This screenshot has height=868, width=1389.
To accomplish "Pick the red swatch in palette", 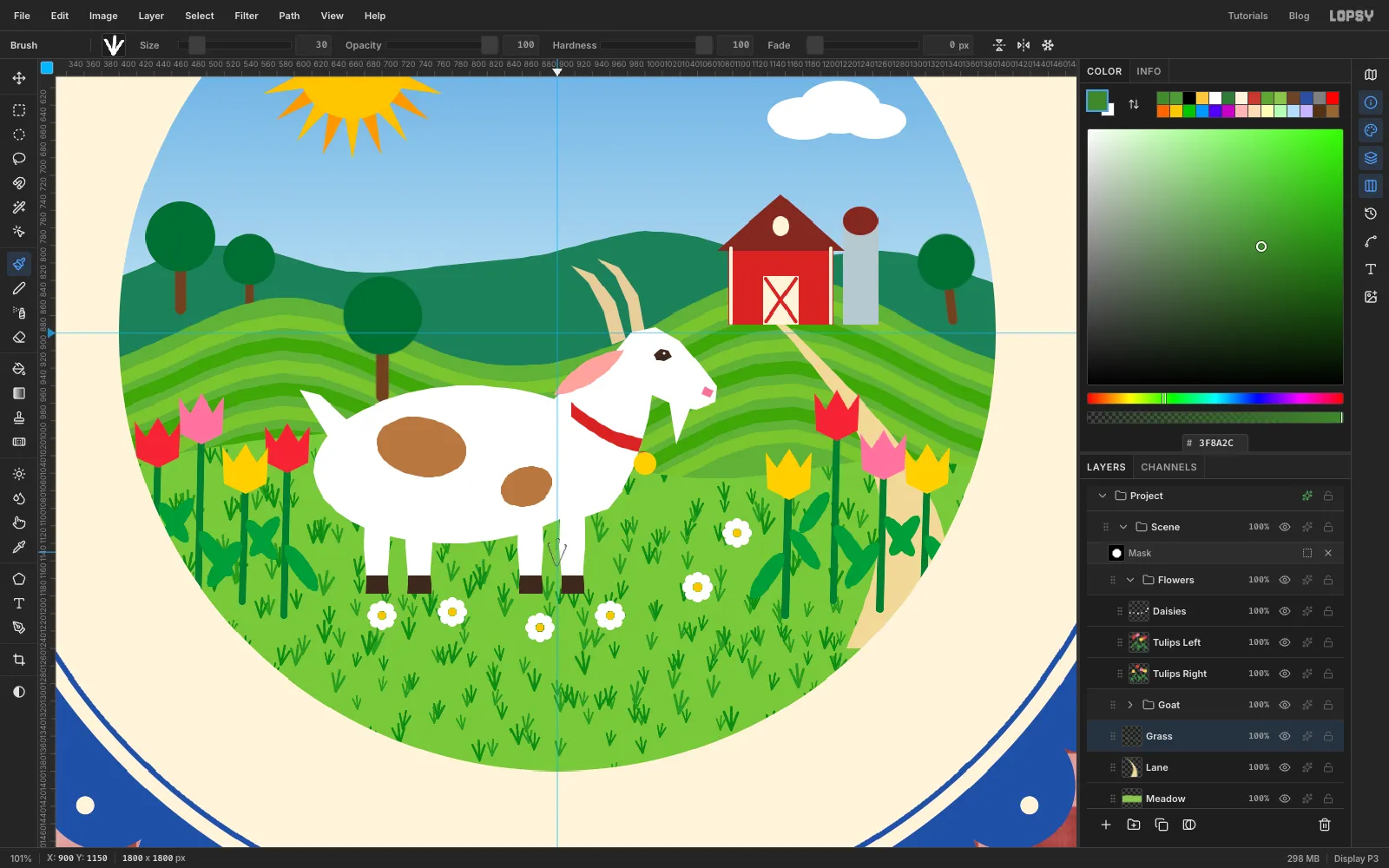I will coord(1333,98).
